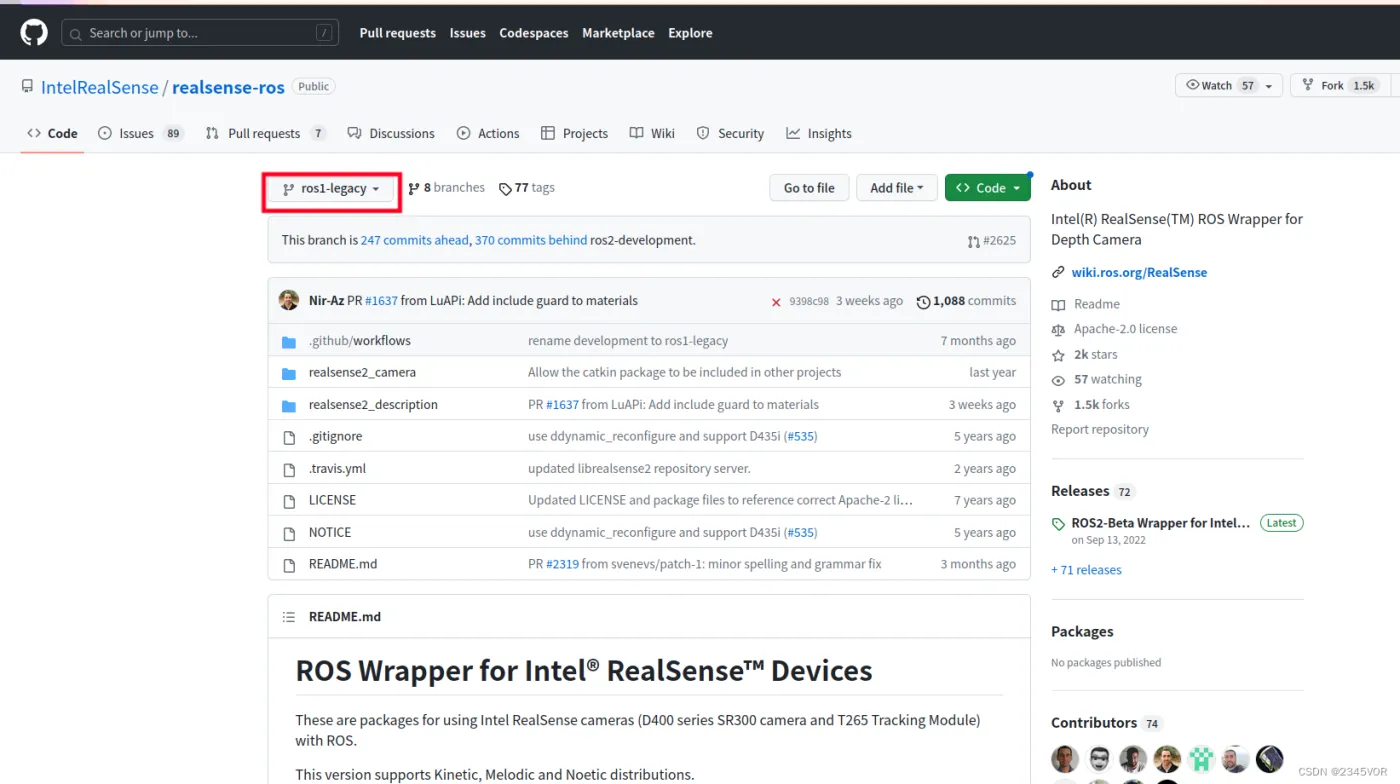
Task: Open README outline list icon
Action: click(x=289, y=617)
